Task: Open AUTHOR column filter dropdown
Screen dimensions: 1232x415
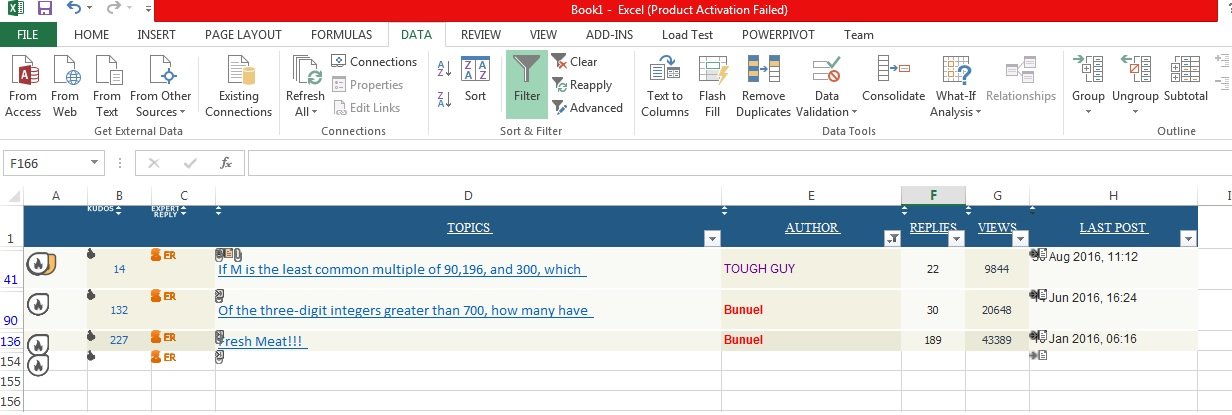Action: tap(892, 239)
